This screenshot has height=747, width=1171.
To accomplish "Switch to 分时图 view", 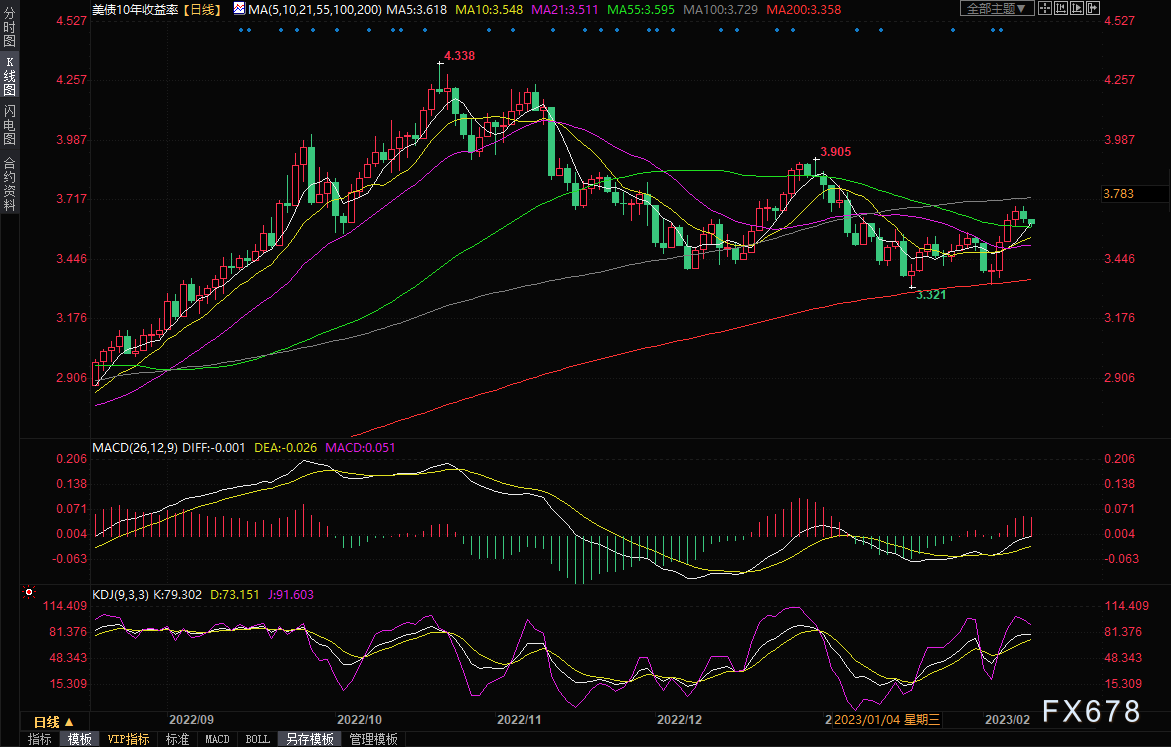I will pos(10,28).
